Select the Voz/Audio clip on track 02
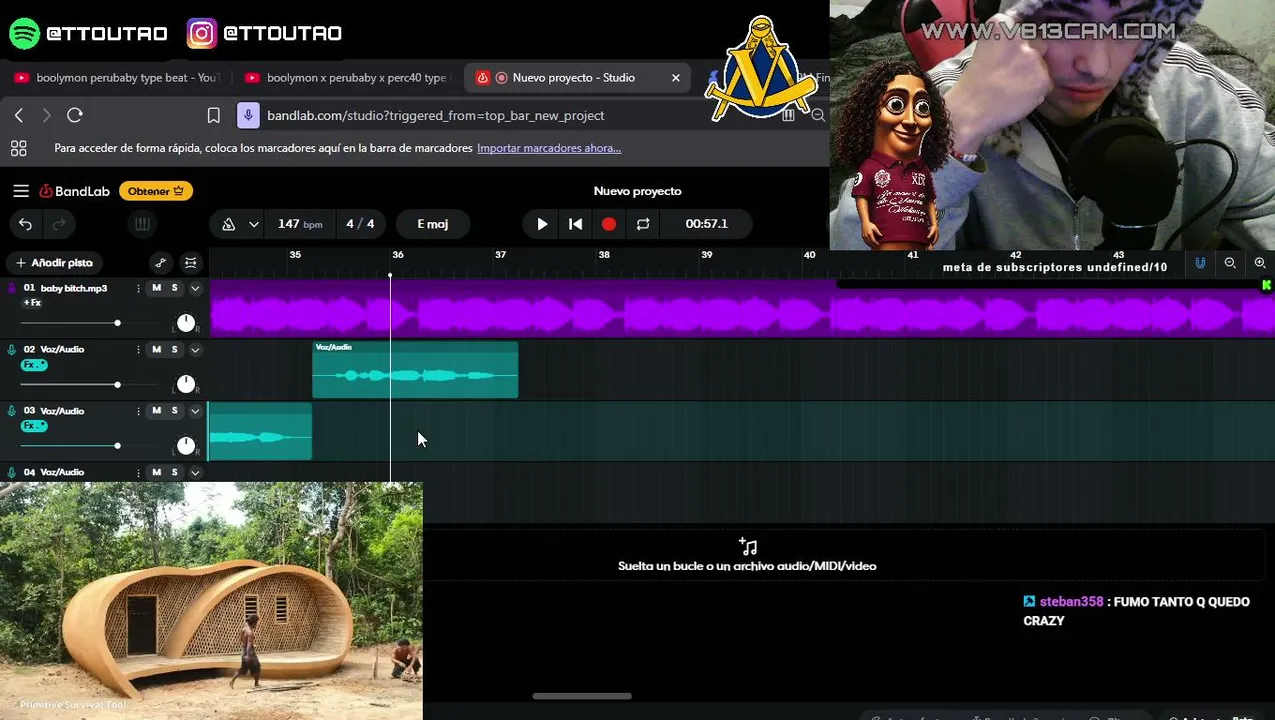 (415, 370)
